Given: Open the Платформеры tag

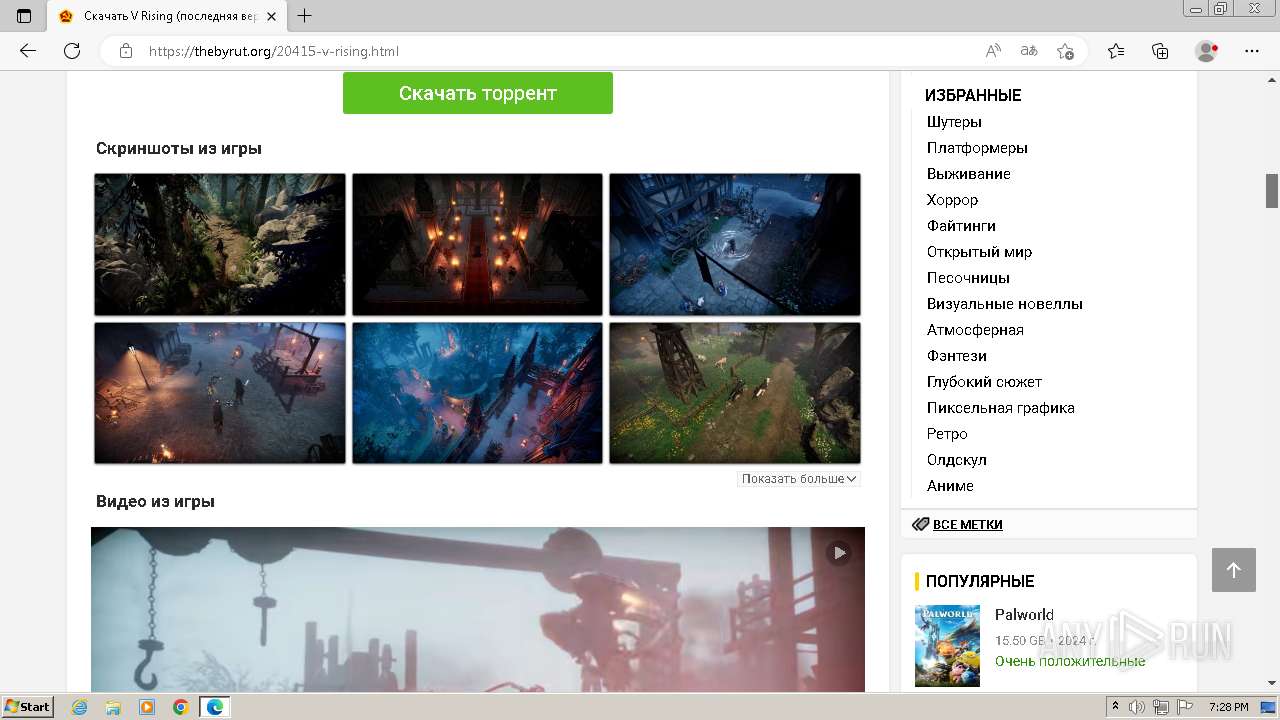Looking at the screenshot, I should click(977, 148).
